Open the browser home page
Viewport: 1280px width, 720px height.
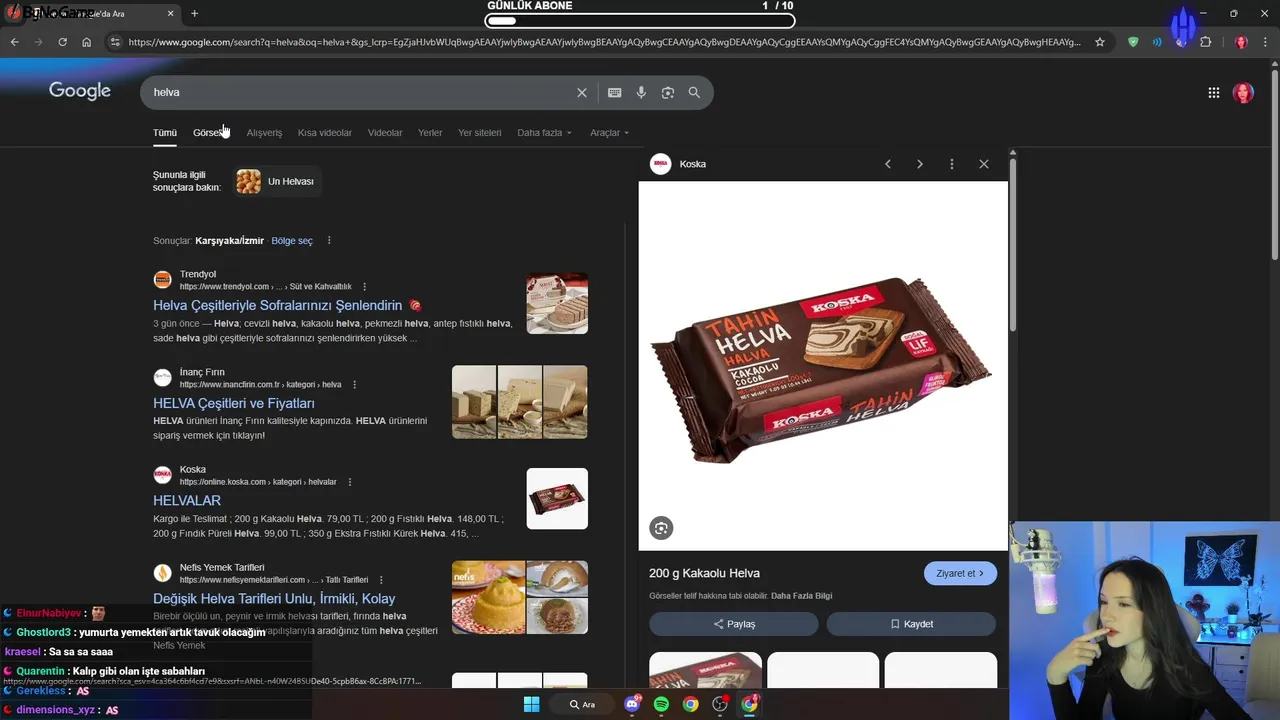coord(86,42)
